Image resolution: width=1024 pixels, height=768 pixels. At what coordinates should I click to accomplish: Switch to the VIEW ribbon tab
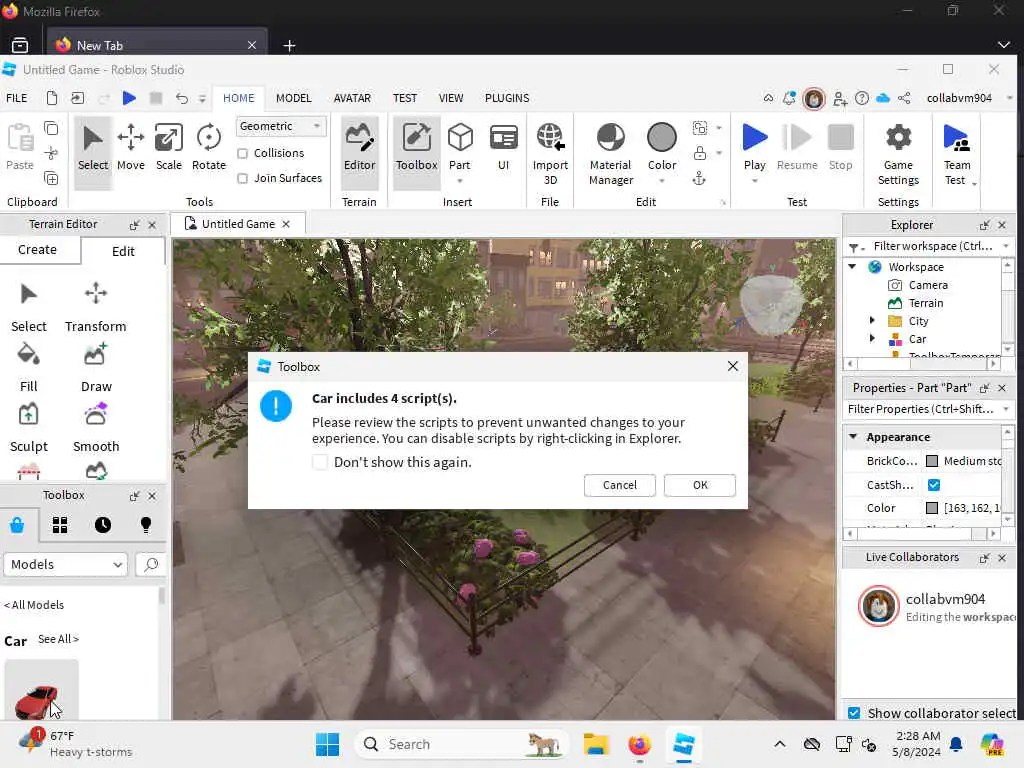tap(451, 98)
